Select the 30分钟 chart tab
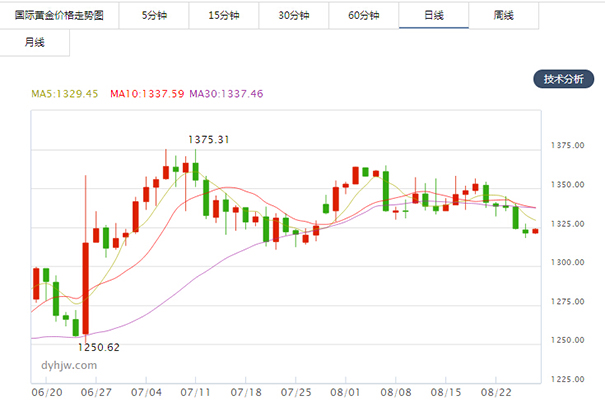The image size is (605, 400). pyautogui.click(x=294, y=15)
